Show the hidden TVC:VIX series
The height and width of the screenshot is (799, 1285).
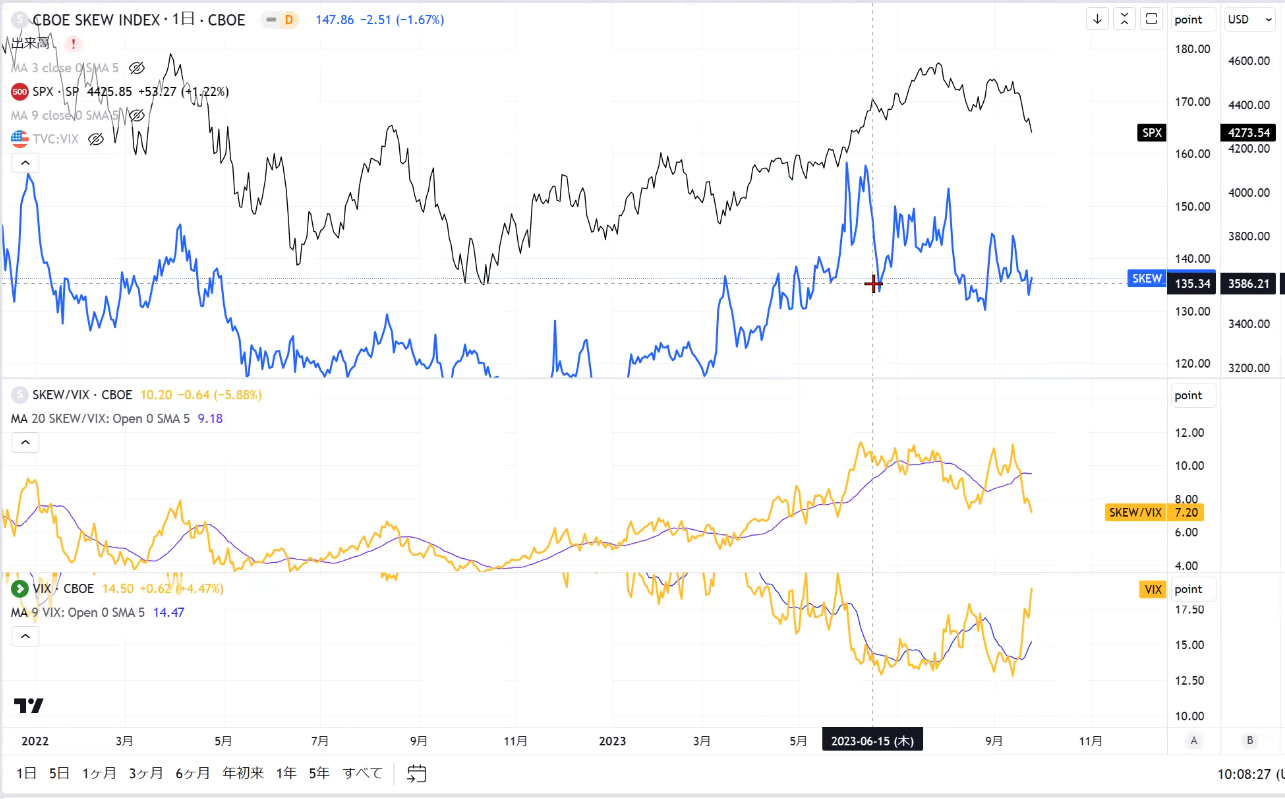point(96,139)
